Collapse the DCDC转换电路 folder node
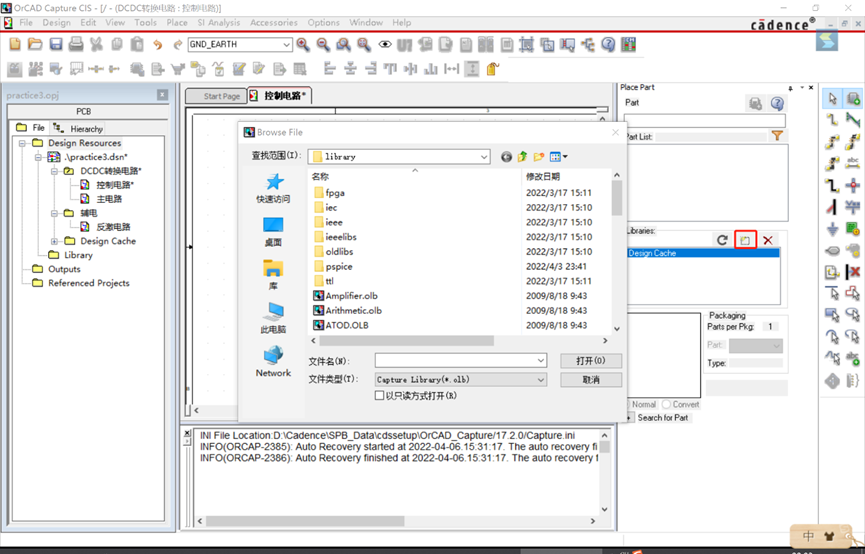This screenshot has height=554, width=865. (55, 171)
